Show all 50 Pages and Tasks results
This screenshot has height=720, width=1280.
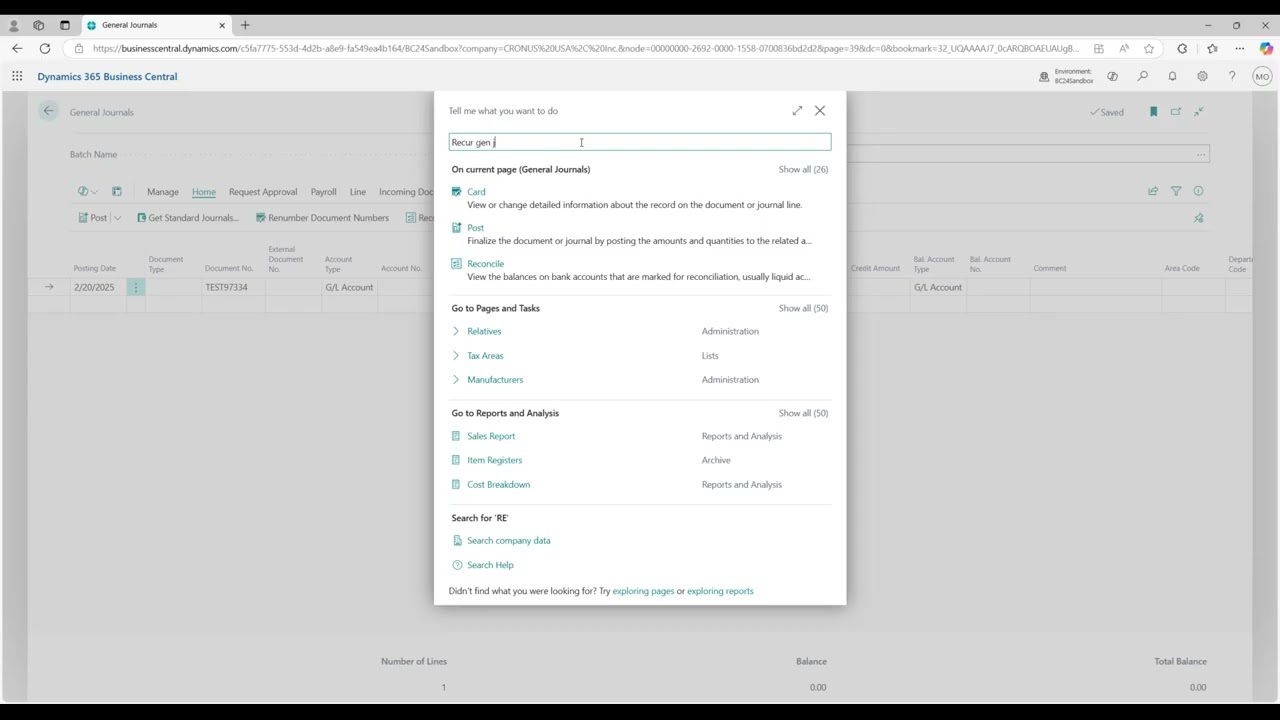803,308
